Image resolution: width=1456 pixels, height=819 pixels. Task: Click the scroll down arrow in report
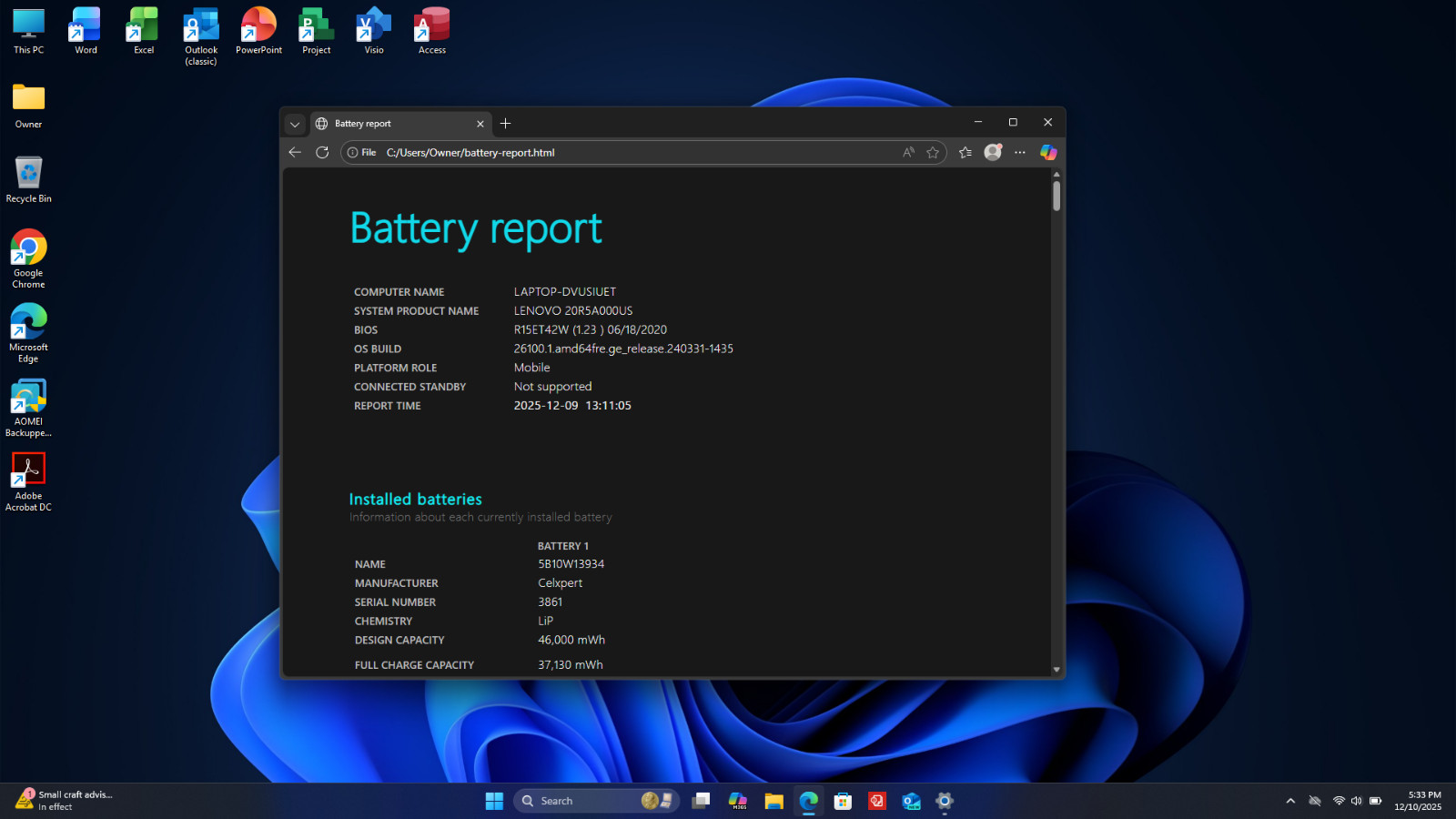[1057, 669]
